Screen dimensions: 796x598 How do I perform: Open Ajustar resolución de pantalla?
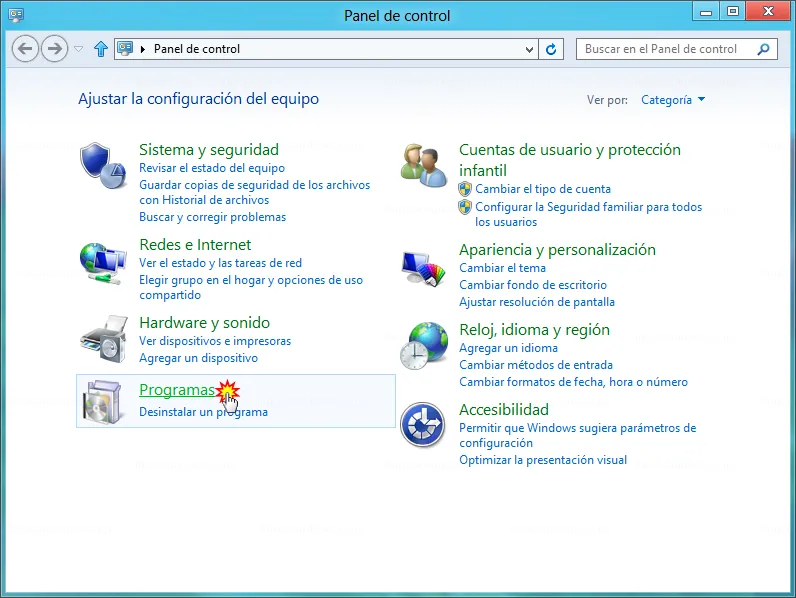(537, 303)
